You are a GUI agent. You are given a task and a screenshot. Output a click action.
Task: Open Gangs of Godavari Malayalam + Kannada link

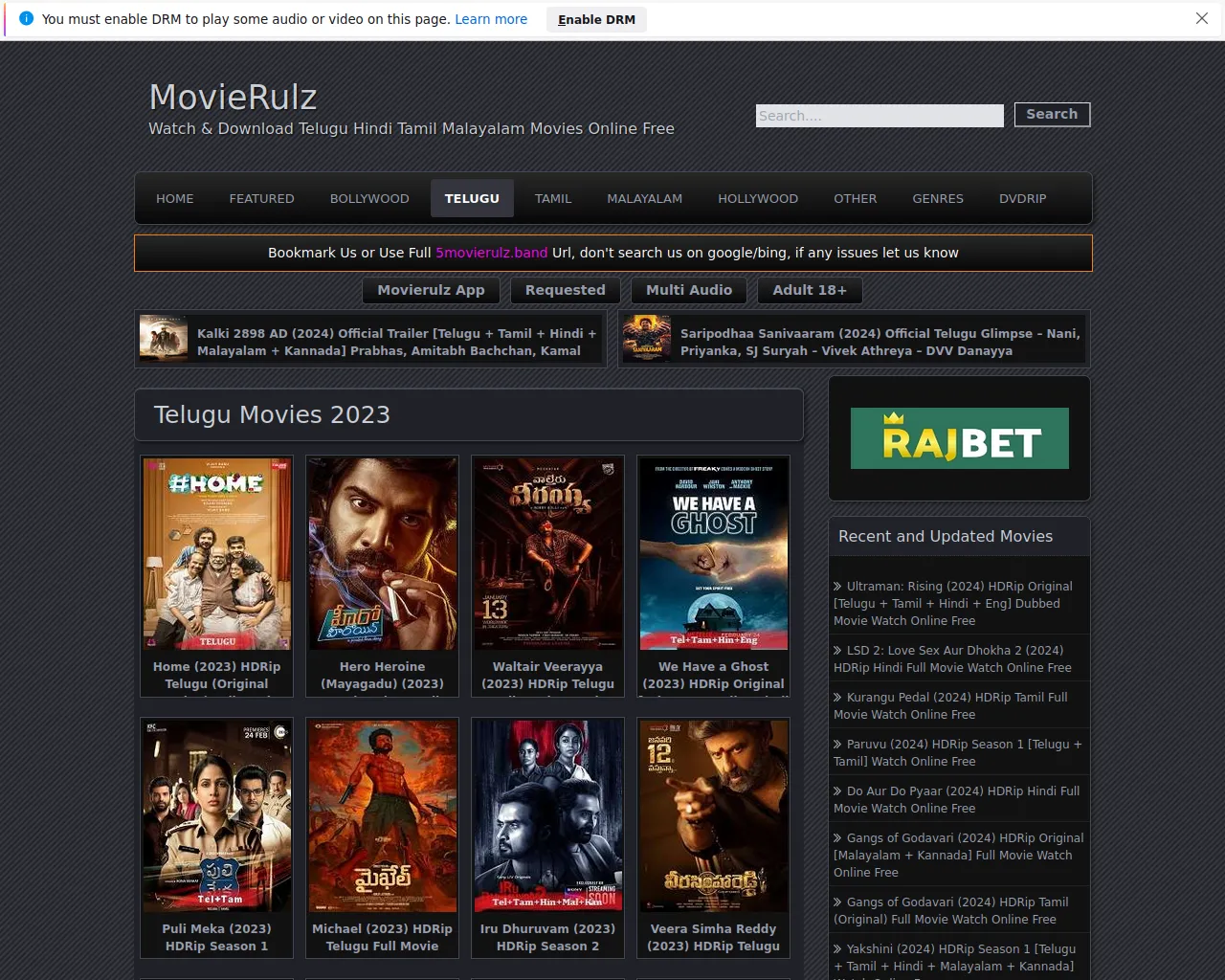[959, 856]
